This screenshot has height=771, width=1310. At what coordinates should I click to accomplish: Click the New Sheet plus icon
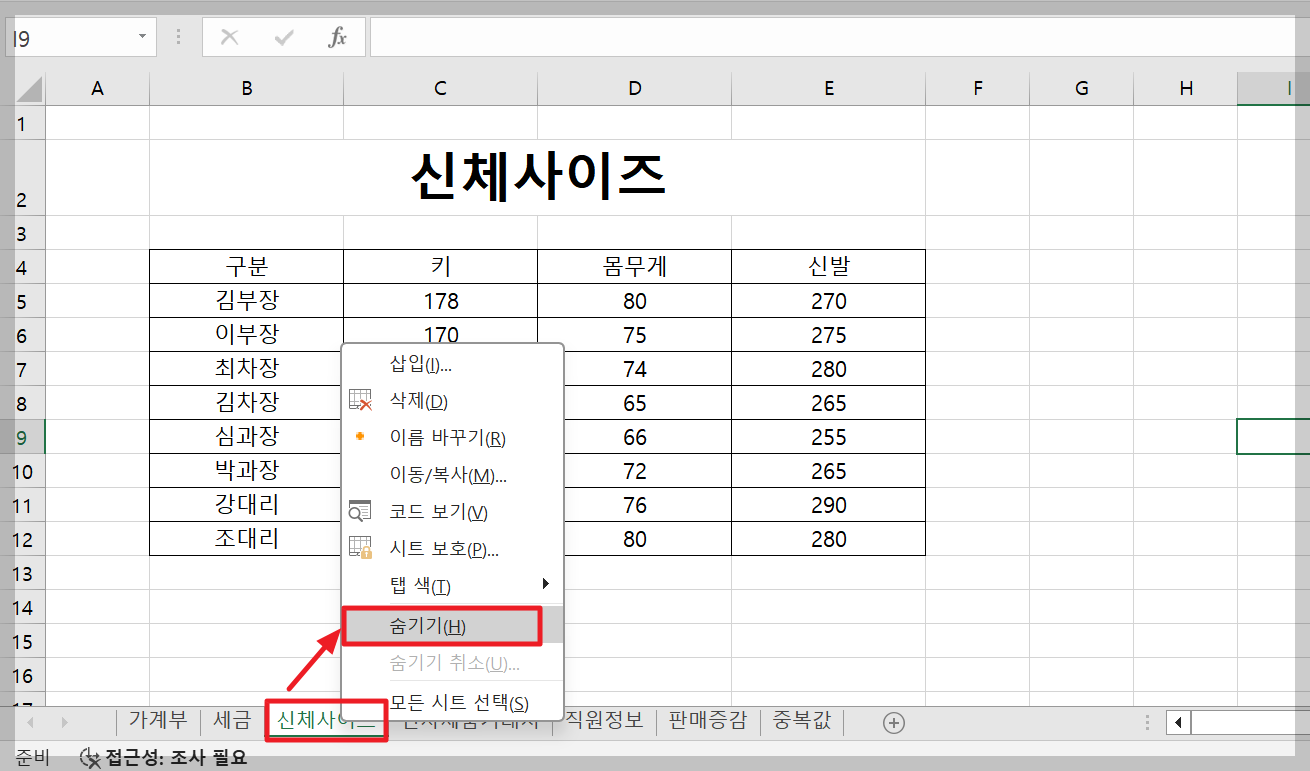tap(893, 721)
